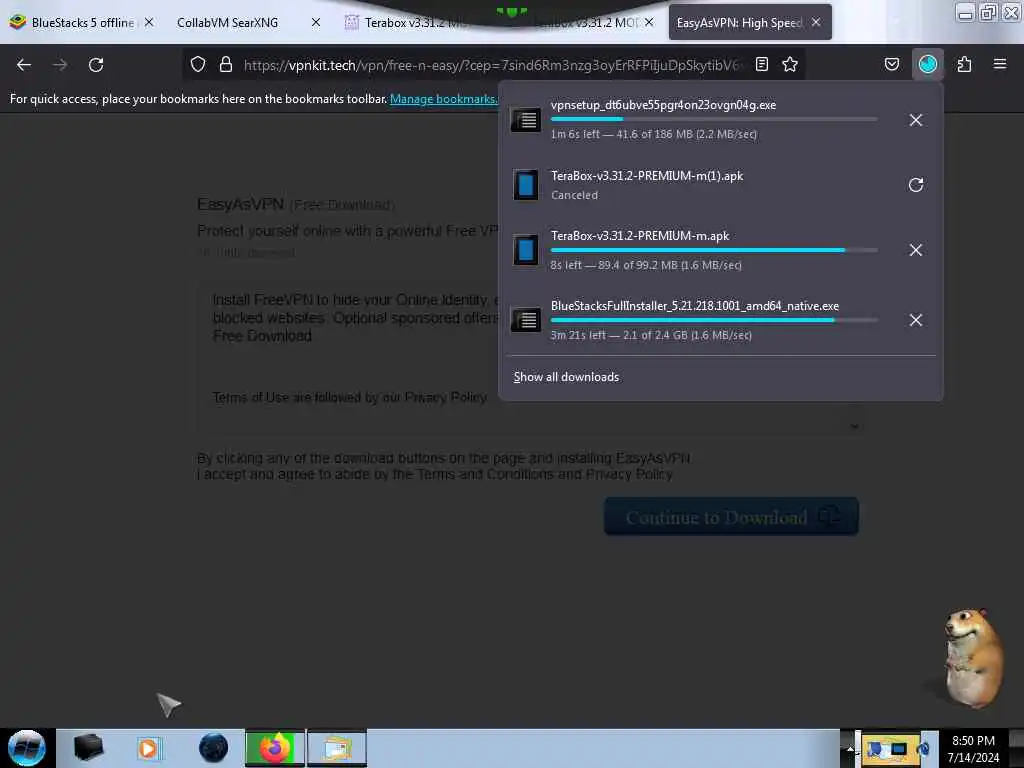Cancel the vpnsetup exe download
Screen dimensions: 1024x768
(916, 120)
